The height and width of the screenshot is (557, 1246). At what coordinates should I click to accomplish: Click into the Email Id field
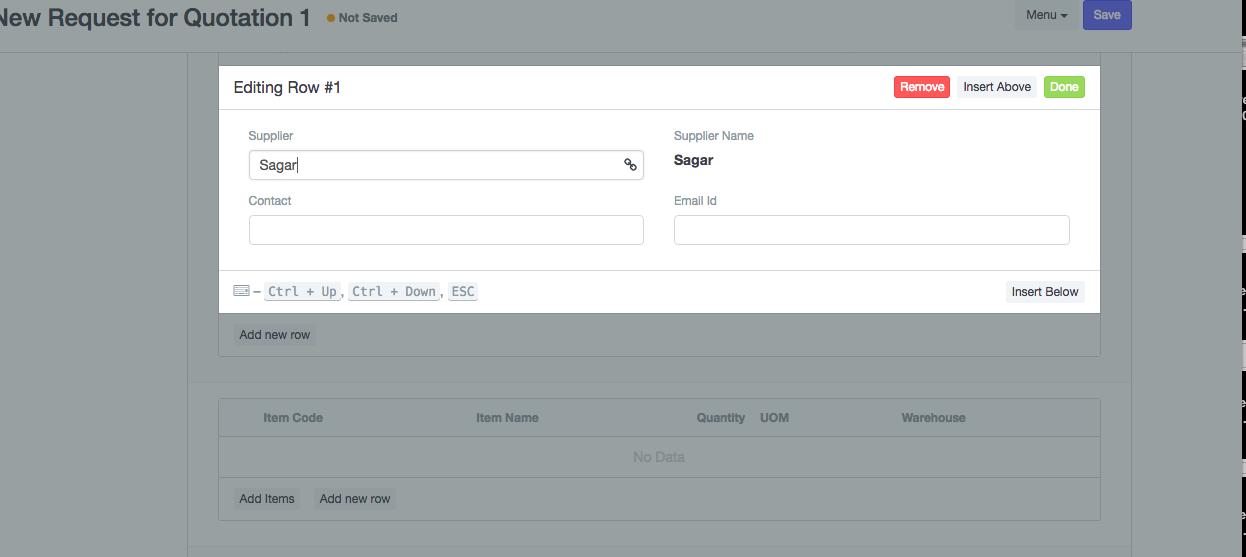point(871,230)
